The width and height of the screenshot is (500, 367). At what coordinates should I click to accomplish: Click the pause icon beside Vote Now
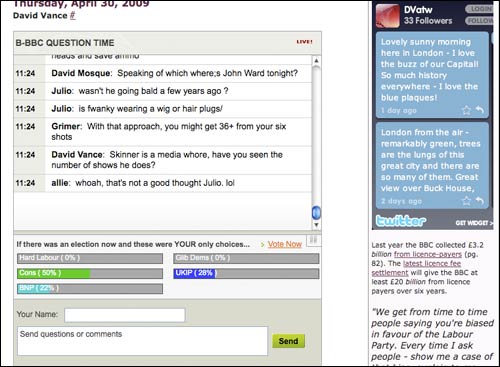(313, 239)
